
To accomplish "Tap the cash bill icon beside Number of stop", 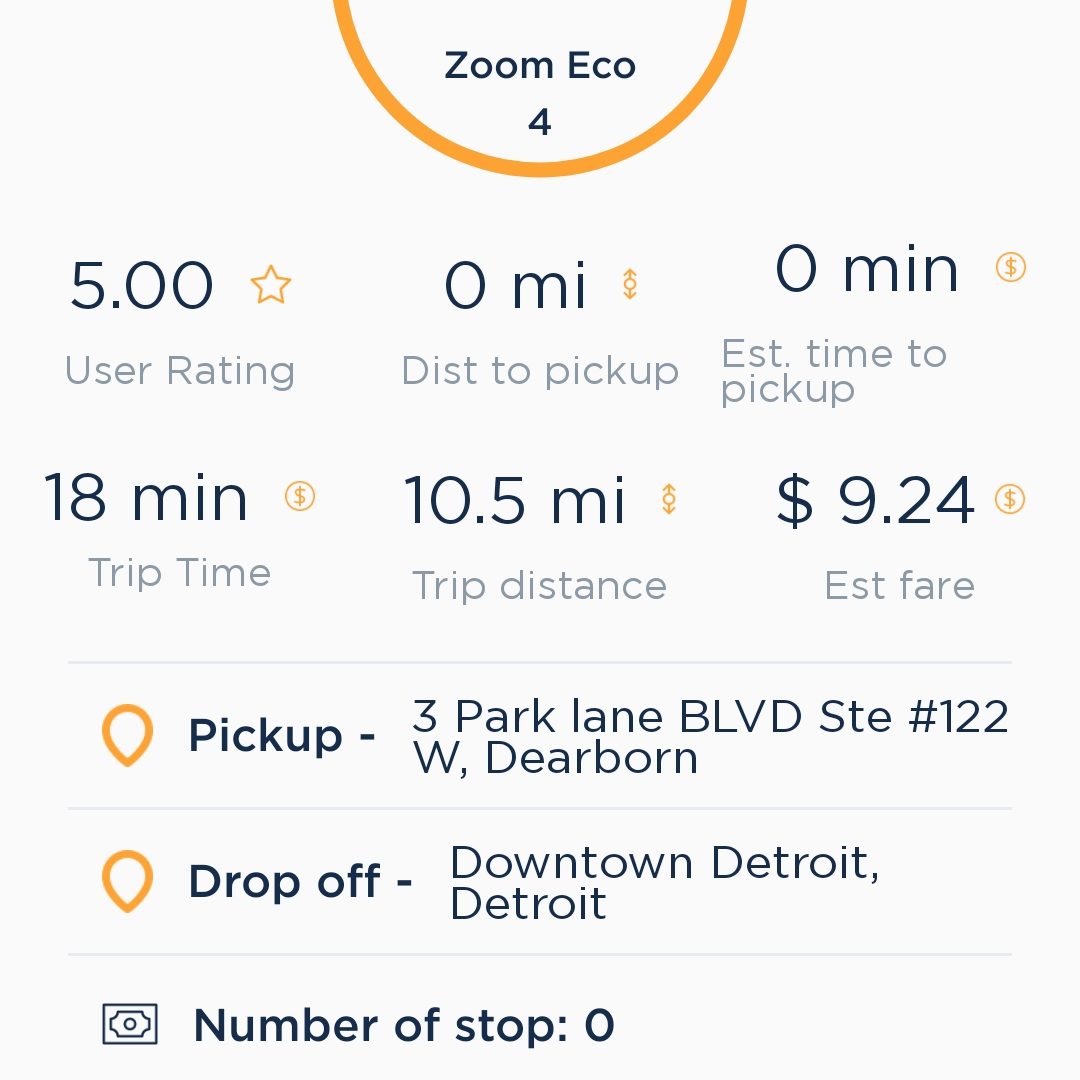I will [x=130, y=1024].
